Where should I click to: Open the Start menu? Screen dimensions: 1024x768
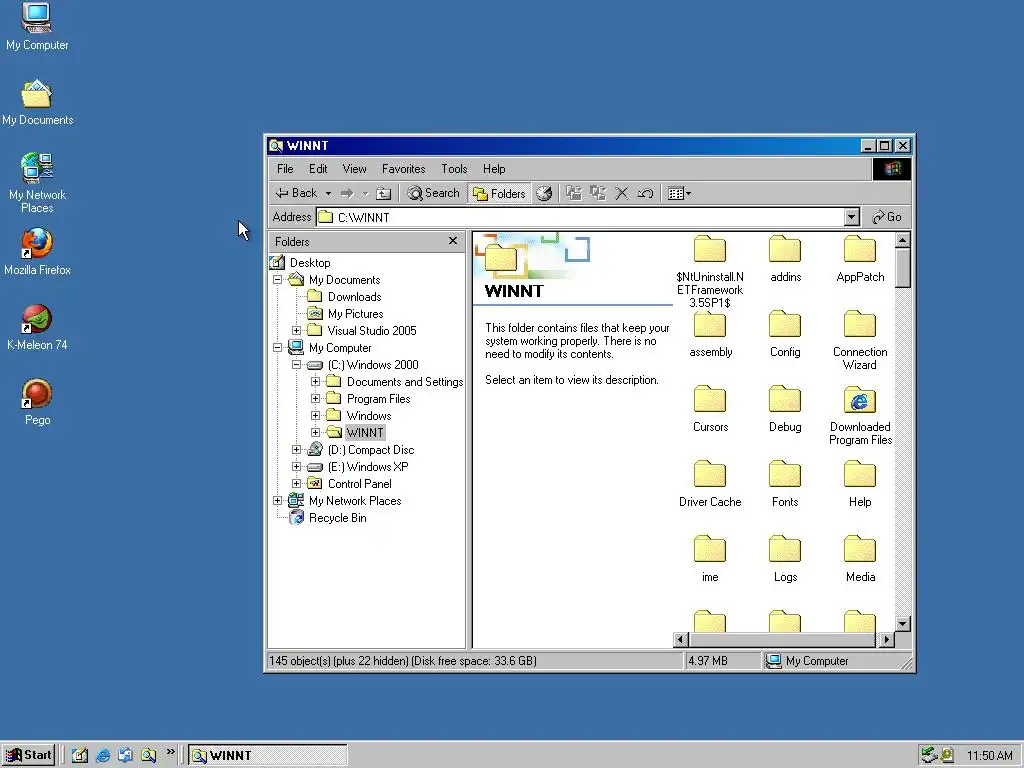point(29,755)
